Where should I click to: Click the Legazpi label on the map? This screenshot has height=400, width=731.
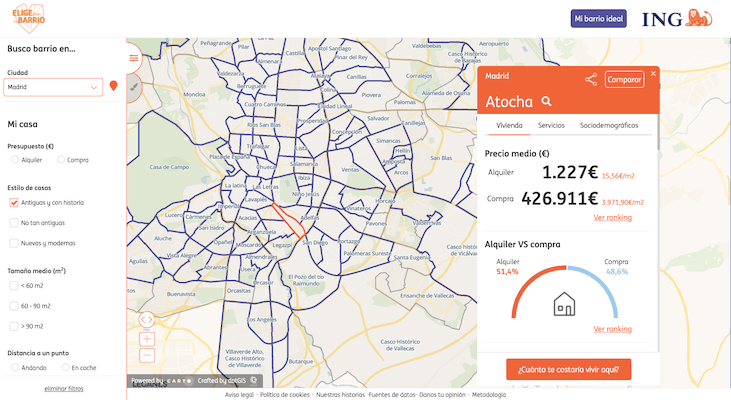282,245
